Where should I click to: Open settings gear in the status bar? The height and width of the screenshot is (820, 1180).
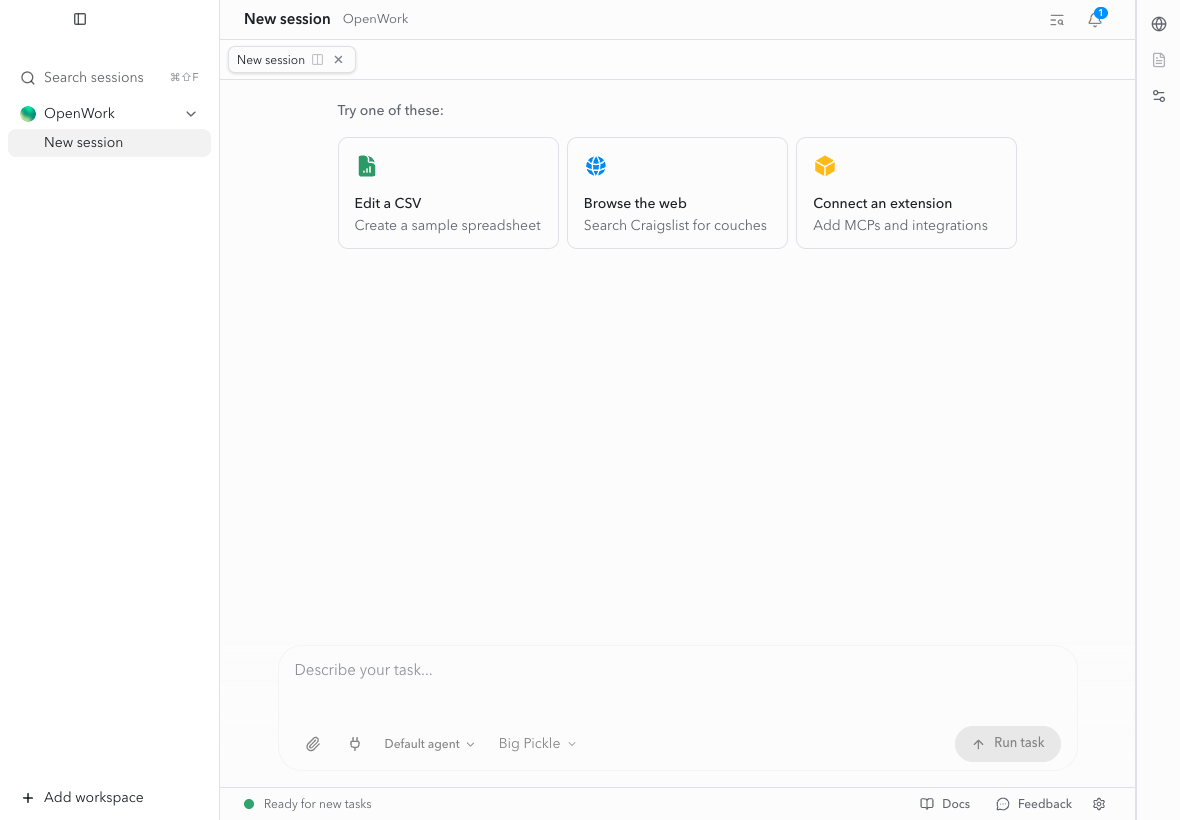point(1099,804)
